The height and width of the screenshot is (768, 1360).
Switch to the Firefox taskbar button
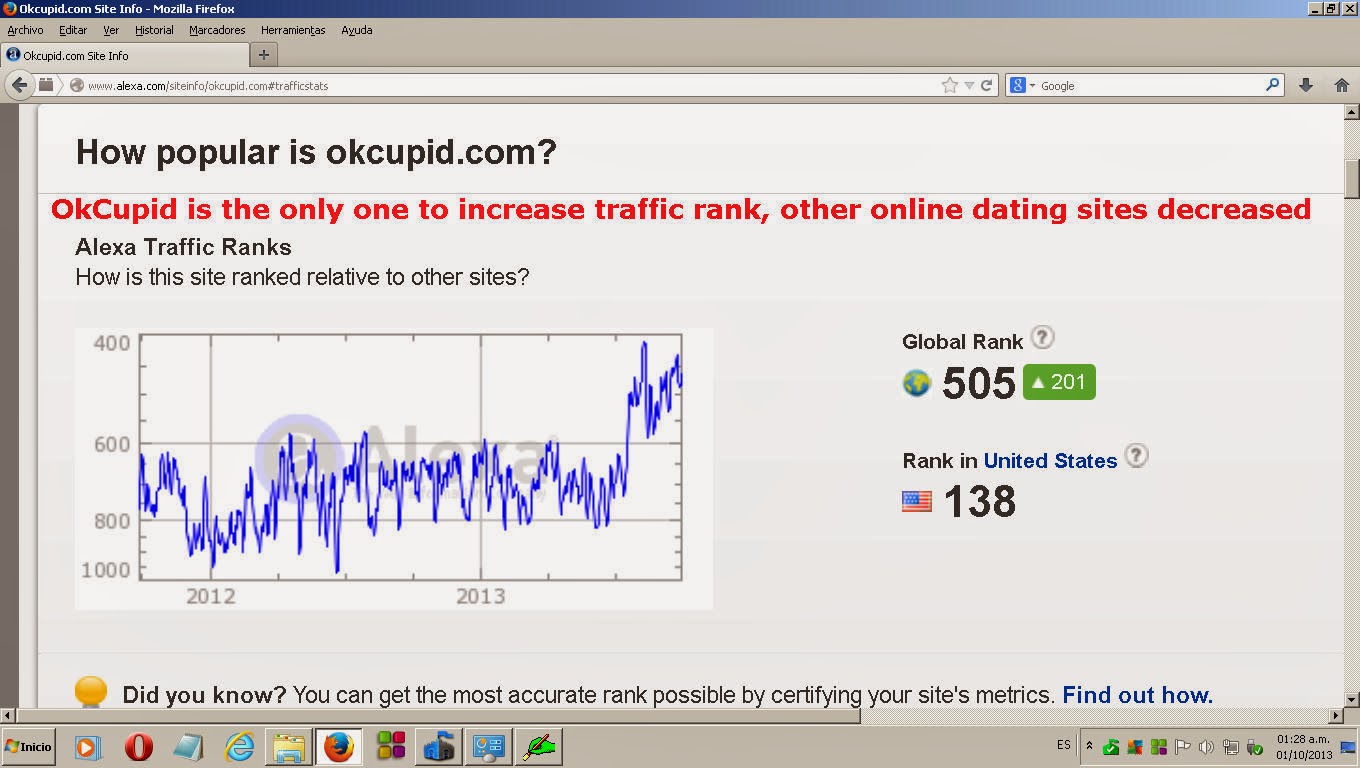[339, 747]
